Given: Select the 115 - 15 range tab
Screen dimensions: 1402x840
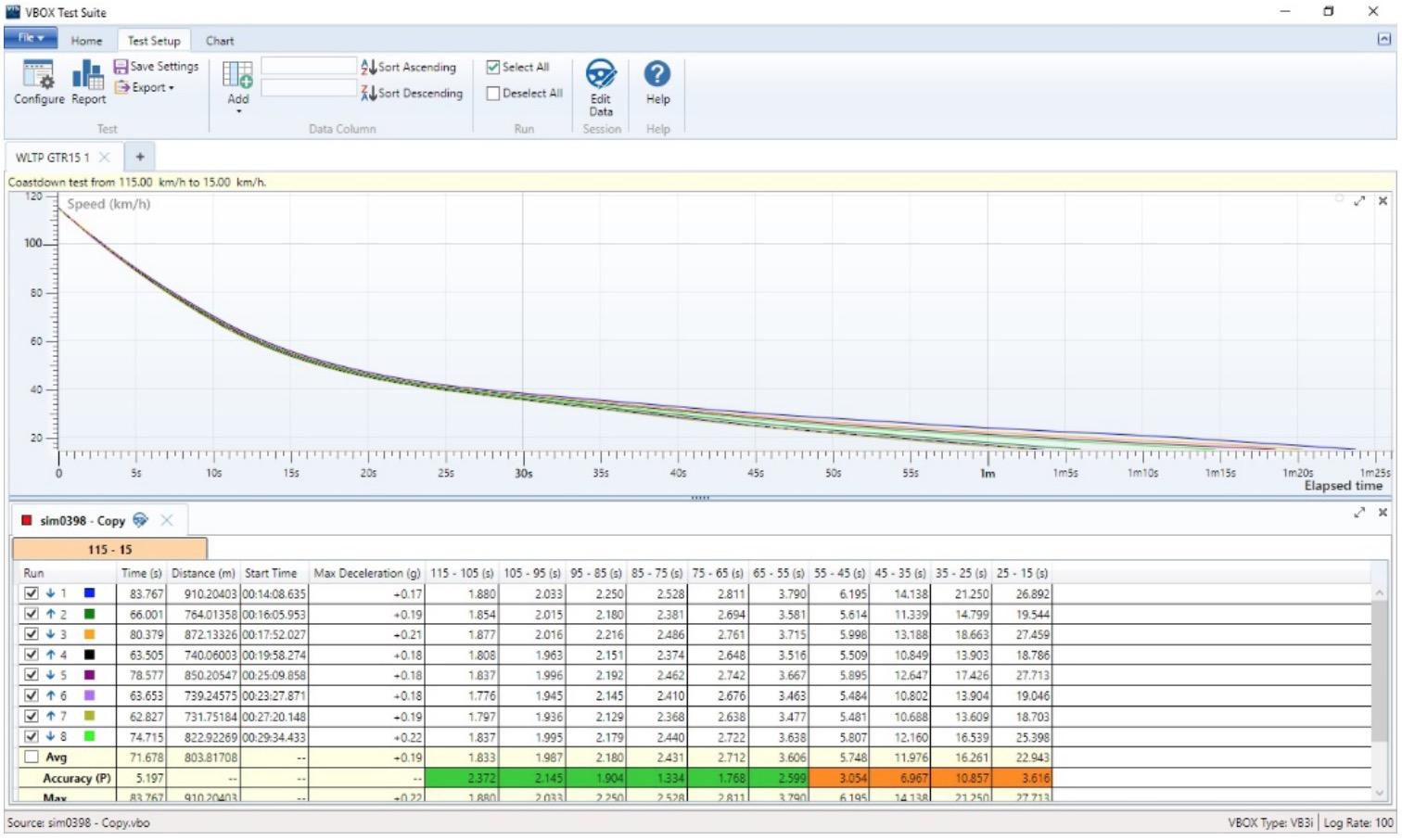Looking at the screenshot, I should point(109,549).
